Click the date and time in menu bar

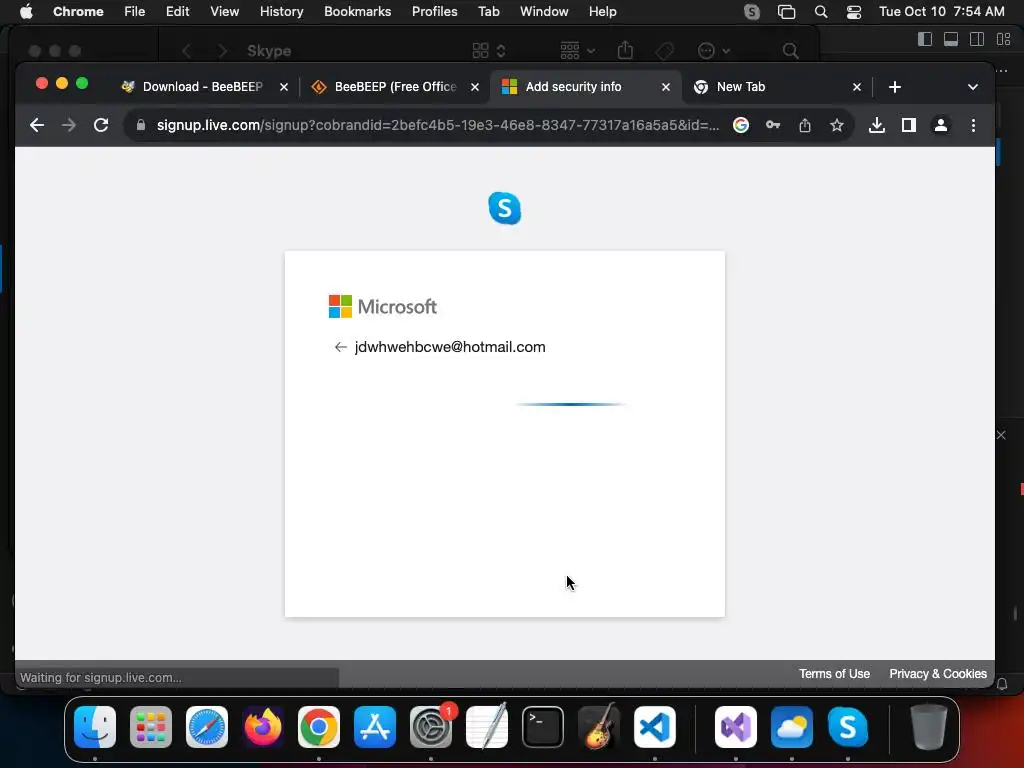point(942,12)
